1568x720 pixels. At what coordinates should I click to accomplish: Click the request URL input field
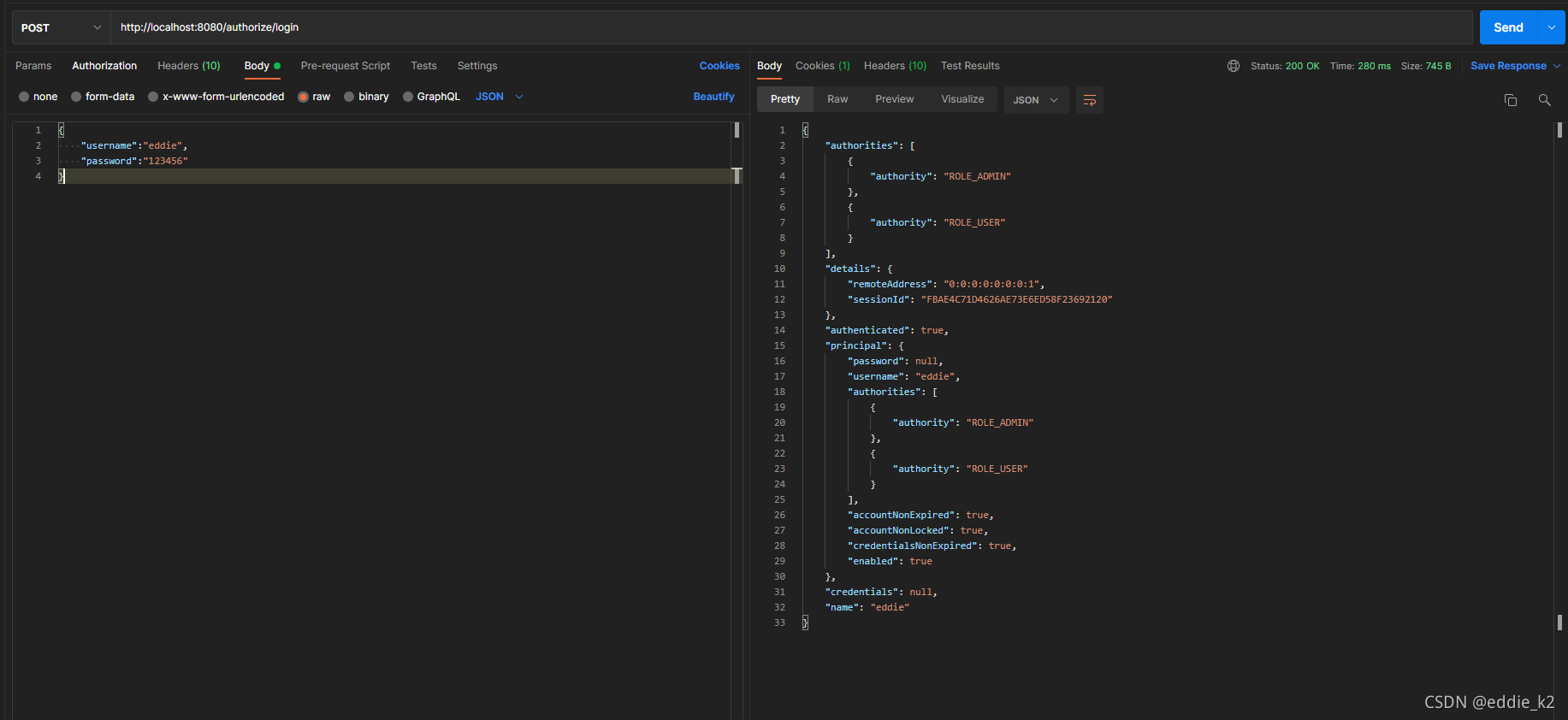pyautogui.click(x=791, y=27)
